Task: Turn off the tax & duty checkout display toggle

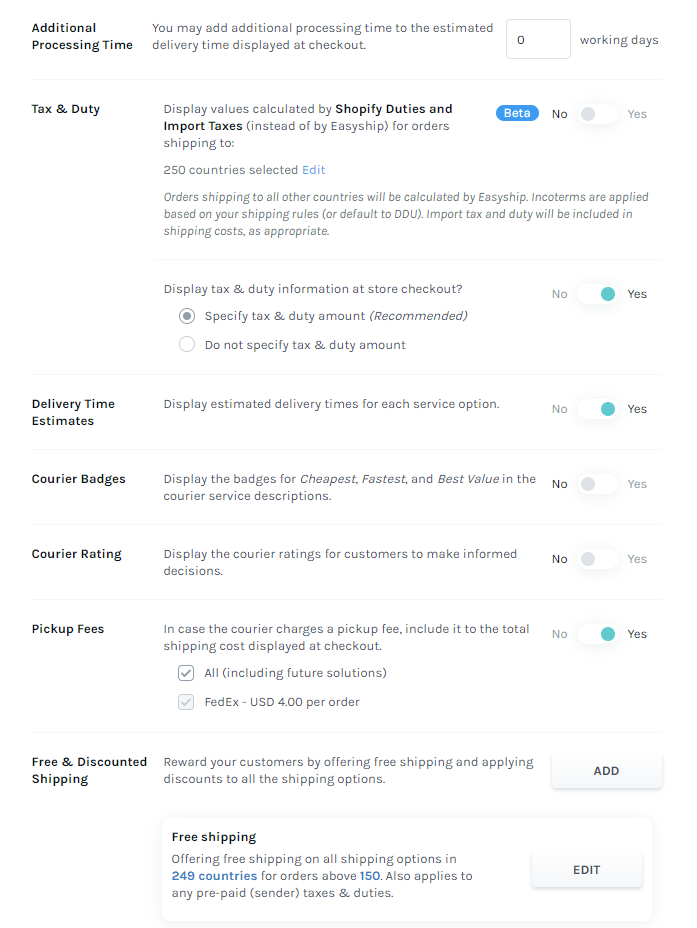Action: pos(597,294)
